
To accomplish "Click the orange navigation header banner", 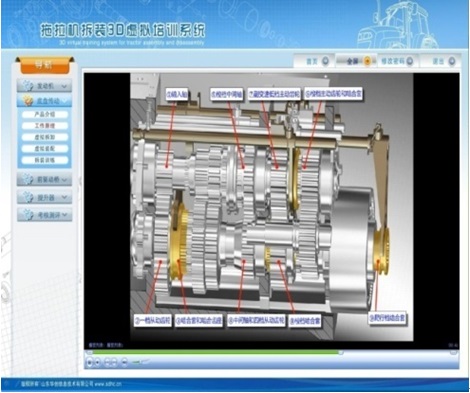I will coord(45,65).
